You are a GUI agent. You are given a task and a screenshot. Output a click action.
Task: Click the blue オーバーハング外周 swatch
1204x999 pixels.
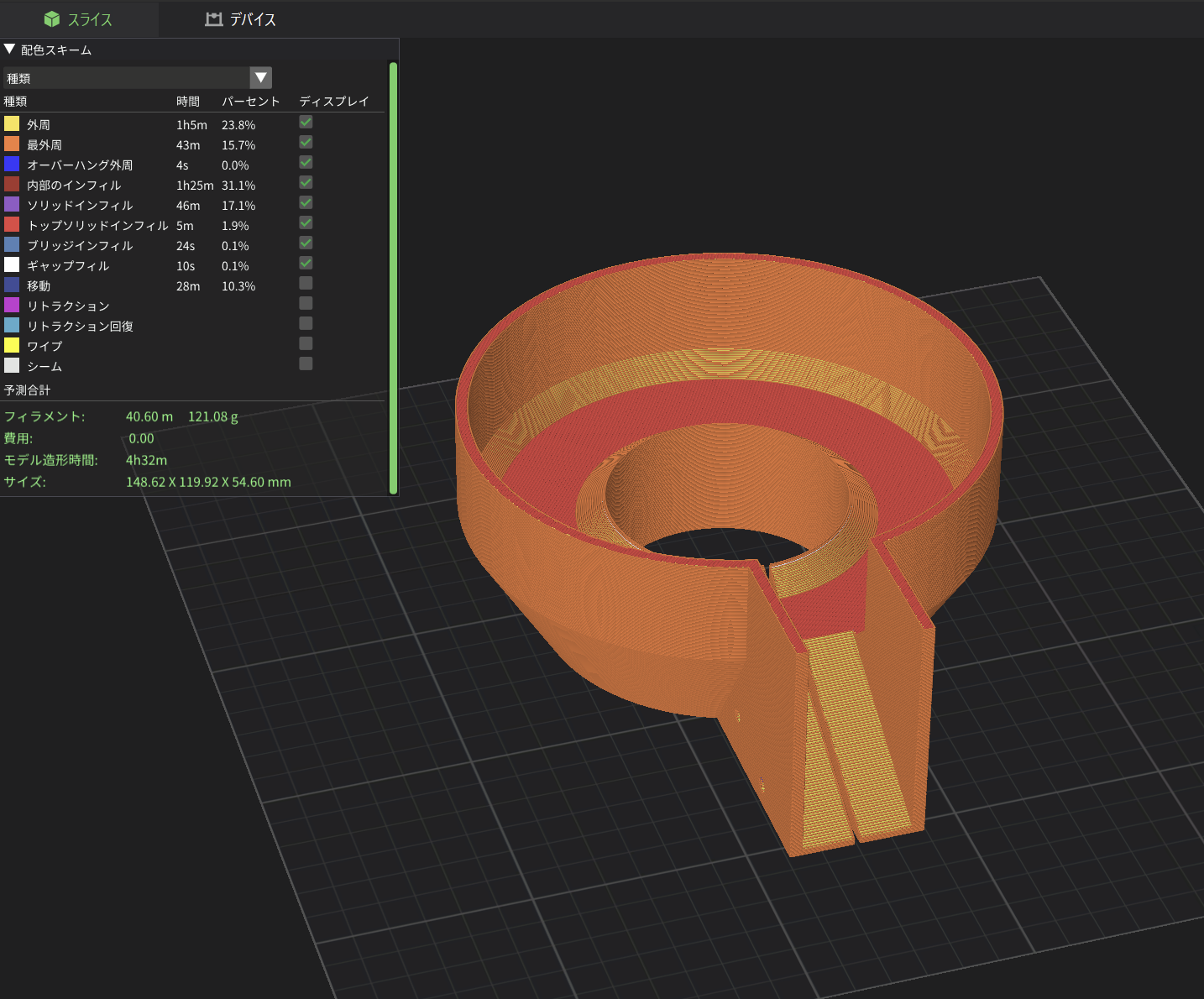[12, 165]
